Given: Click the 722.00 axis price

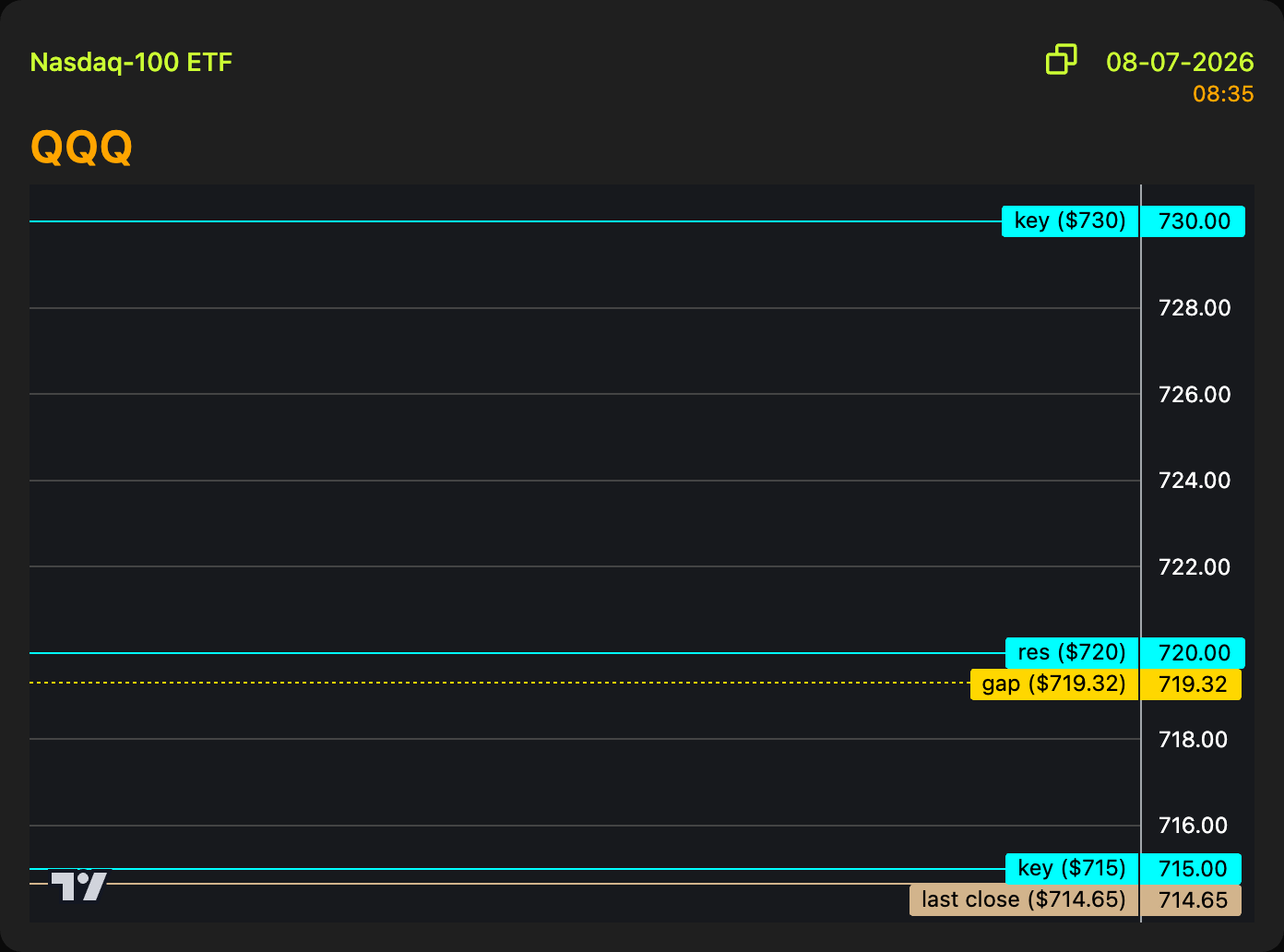Looking at the screenshot, I should pyautogui.click(x=1195, y=567).
